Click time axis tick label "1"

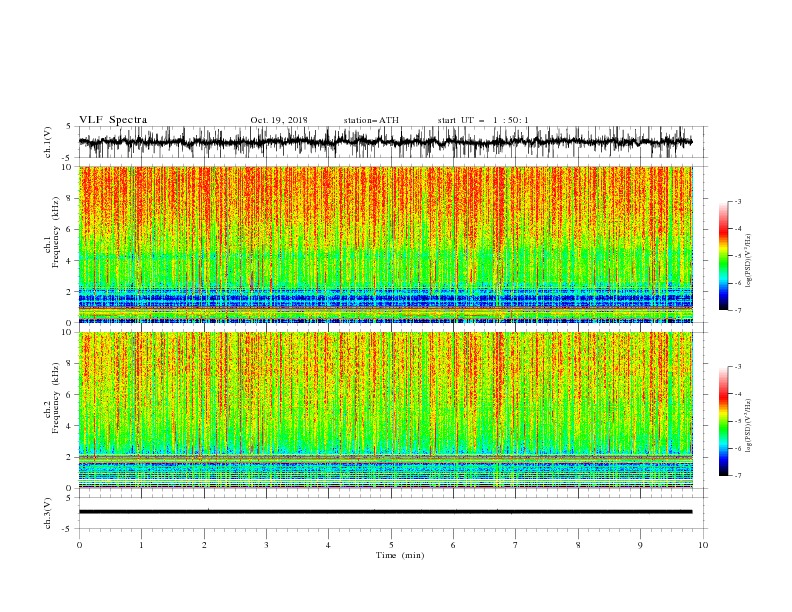click(x=141, y=545)
